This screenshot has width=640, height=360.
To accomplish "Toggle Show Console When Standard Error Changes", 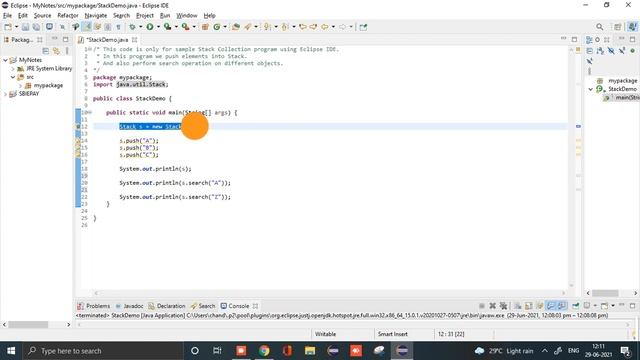I will [x=562, y=306].
